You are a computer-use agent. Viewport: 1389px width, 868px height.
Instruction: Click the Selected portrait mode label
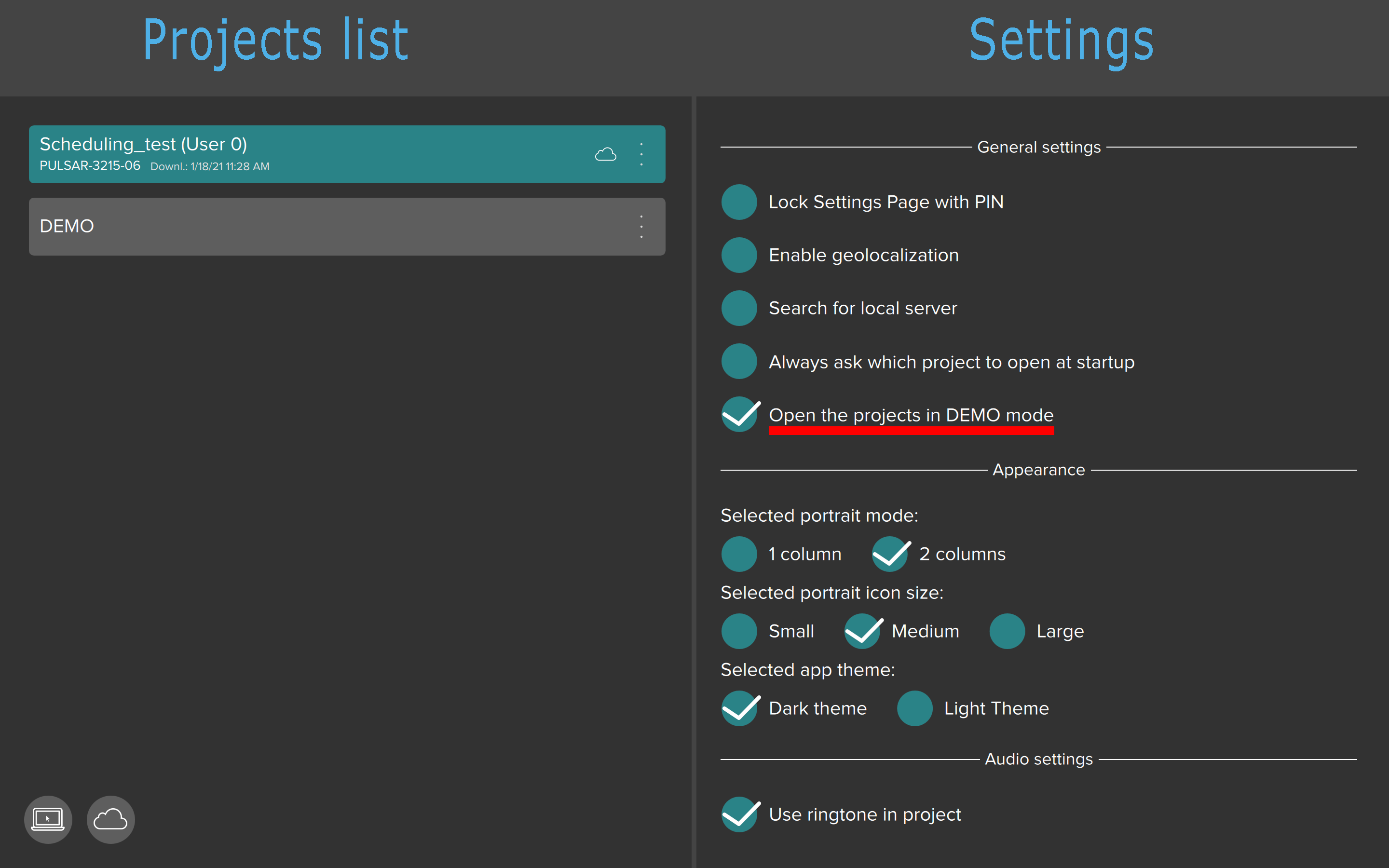click(x=819, y=515)
